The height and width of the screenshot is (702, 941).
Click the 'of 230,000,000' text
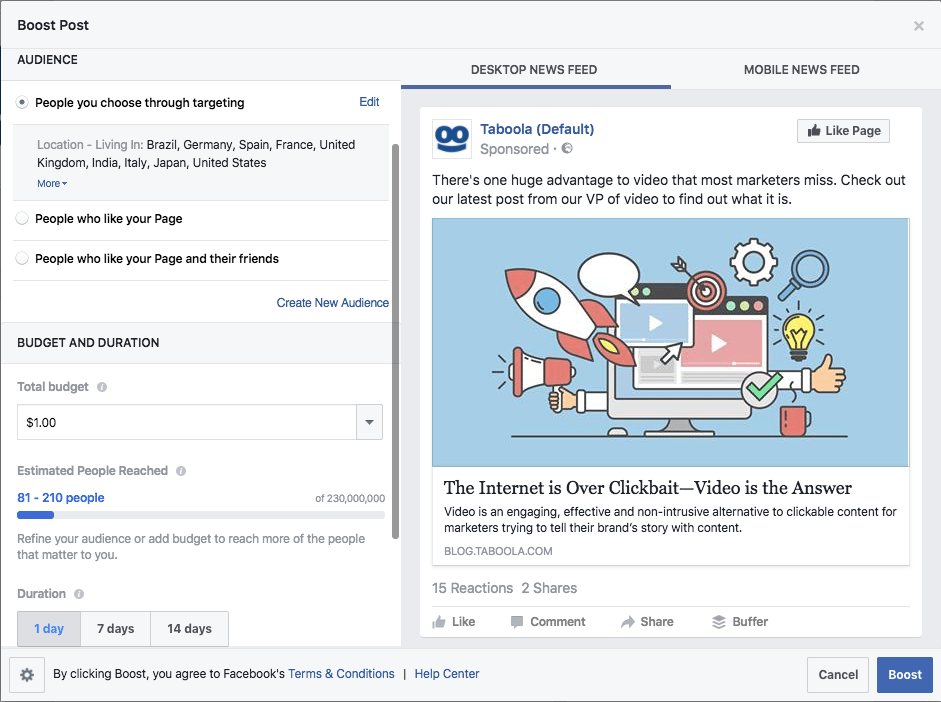coord(350,499)
